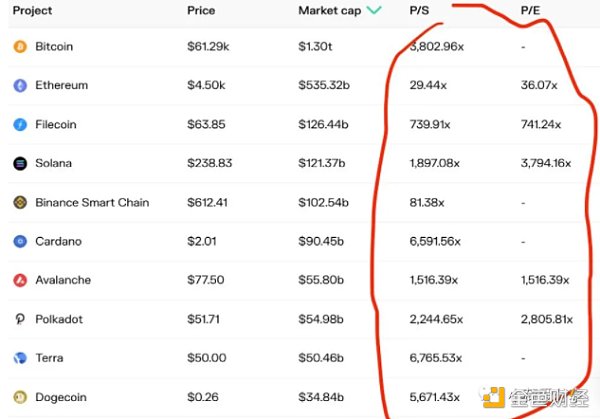Screen dimensions: 600x419
Task: Click the Ethereum logo icon
Action: tap(19, 86)
